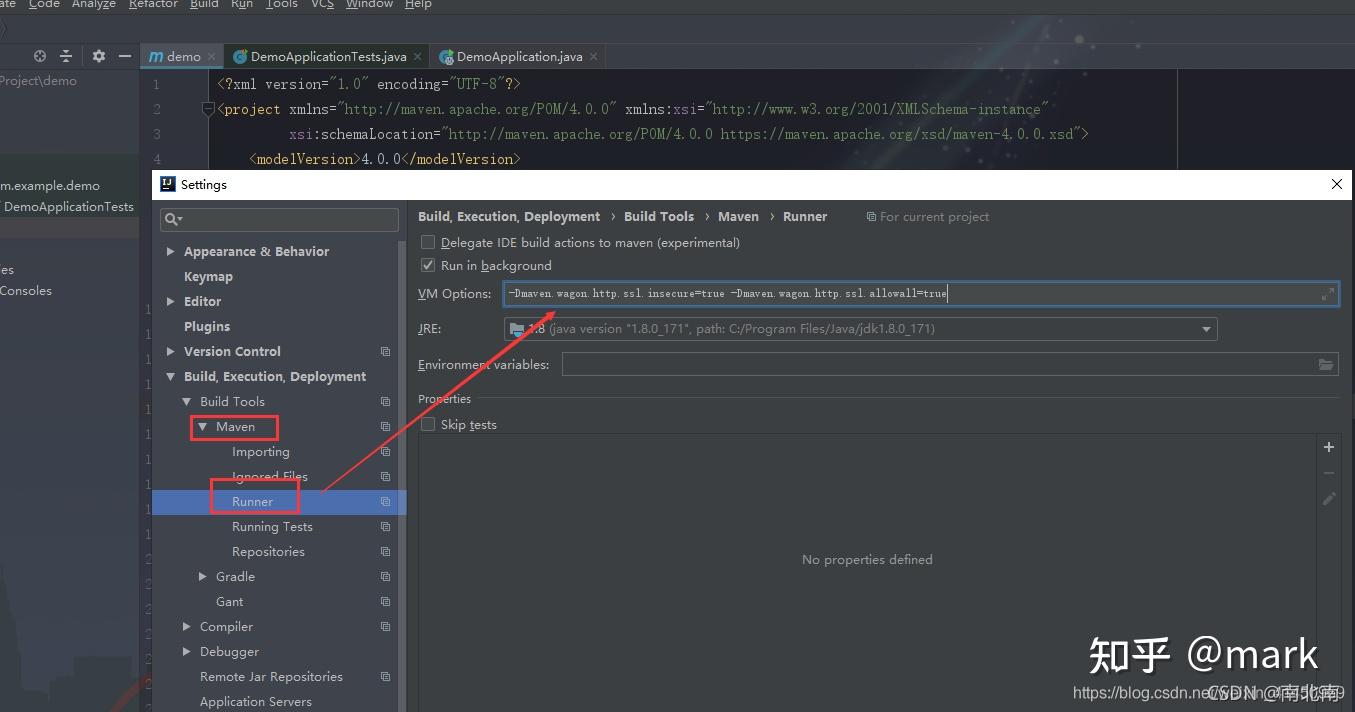The height and width of the screenshot is (712, 1355).
Task: Expand Appearance & Behavior settings node
Action: click(x=171, y=251)
